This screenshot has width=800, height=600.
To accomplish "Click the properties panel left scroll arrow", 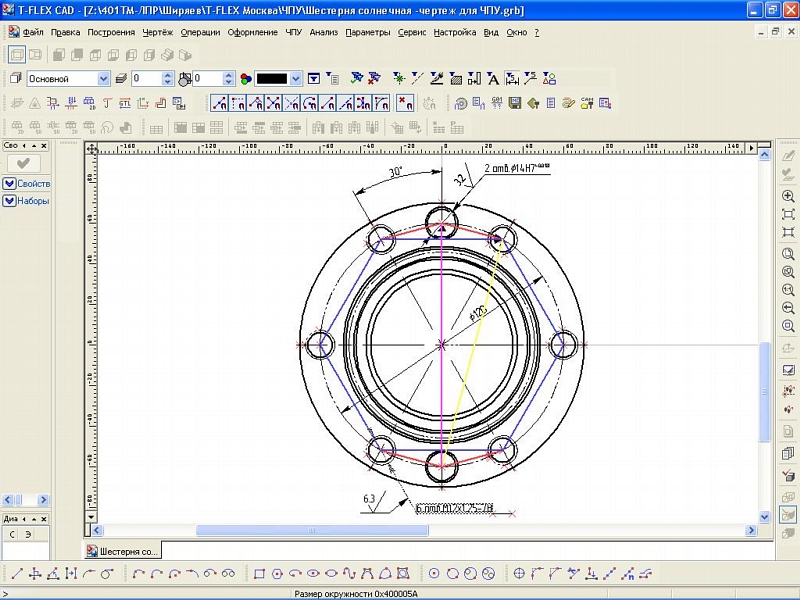I will tap(7, 500).
